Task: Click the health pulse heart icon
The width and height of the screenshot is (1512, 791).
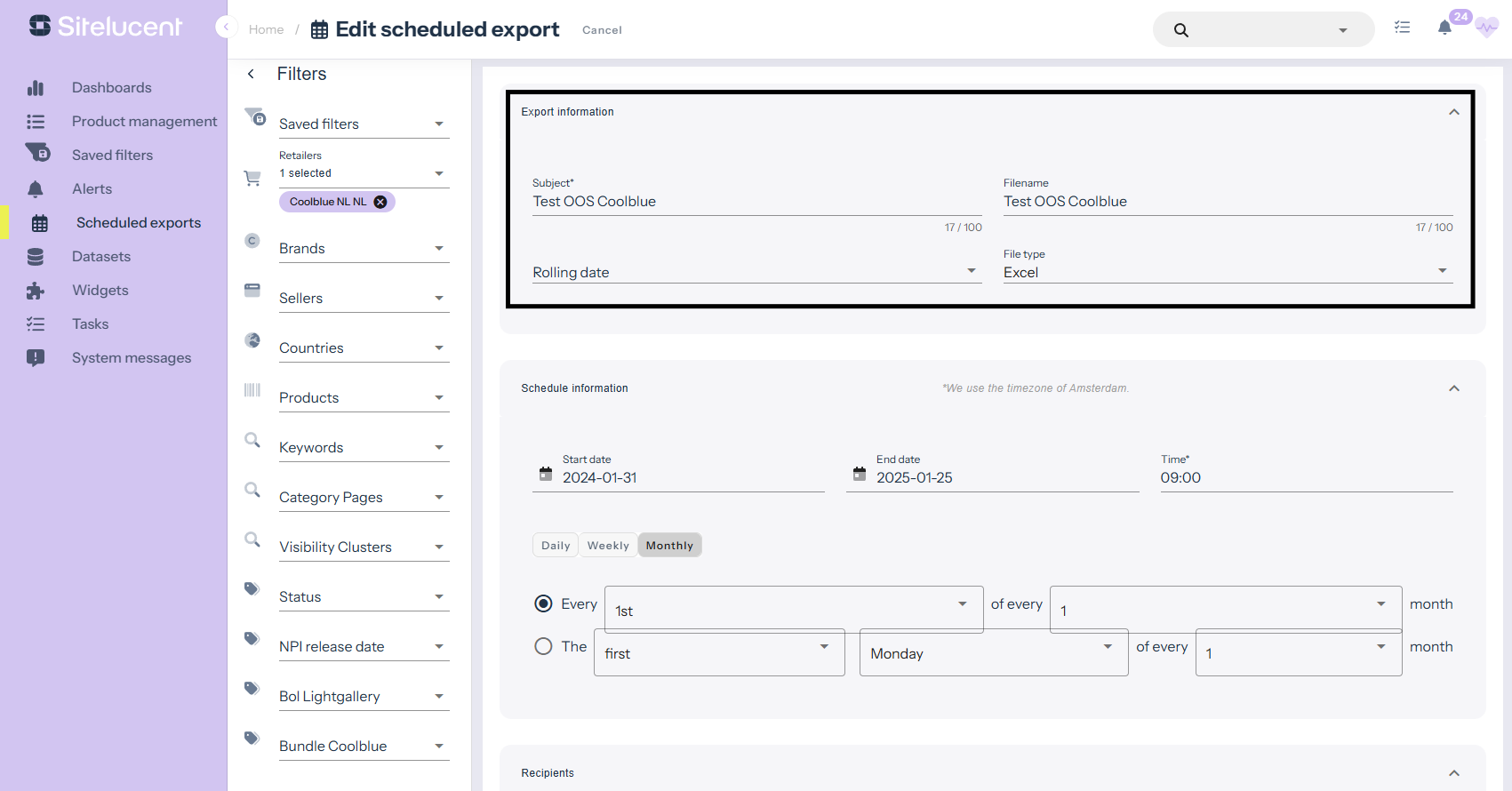Action: [1487, 28]
